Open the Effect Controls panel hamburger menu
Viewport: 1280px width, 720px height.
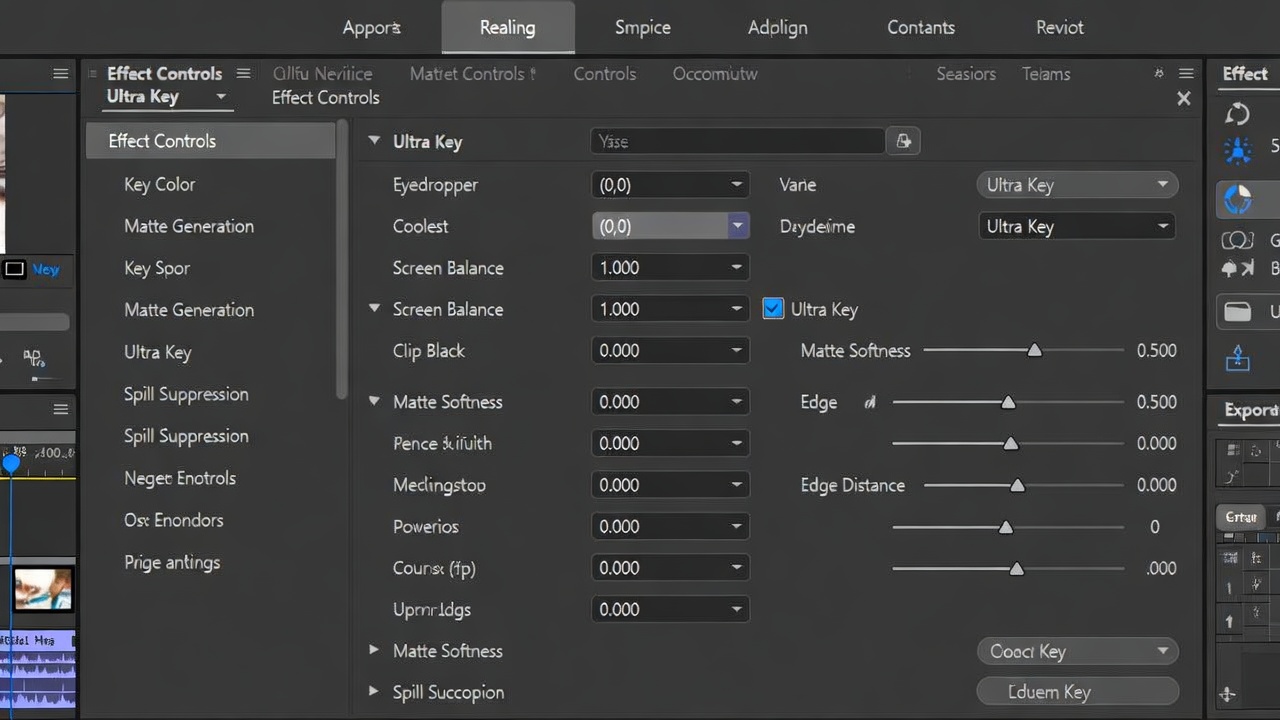click(x=243, y=73)
